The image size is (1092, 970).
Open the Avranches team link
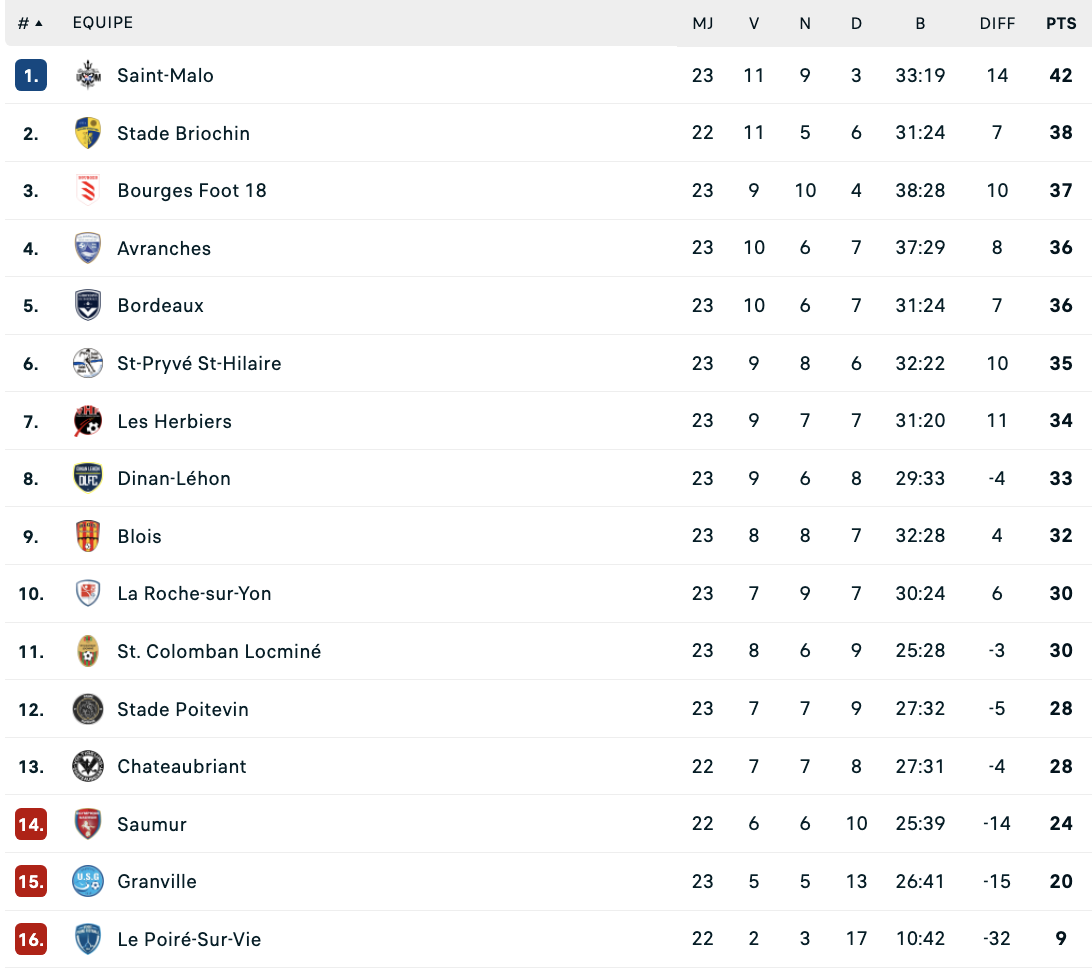click(164, 249)
